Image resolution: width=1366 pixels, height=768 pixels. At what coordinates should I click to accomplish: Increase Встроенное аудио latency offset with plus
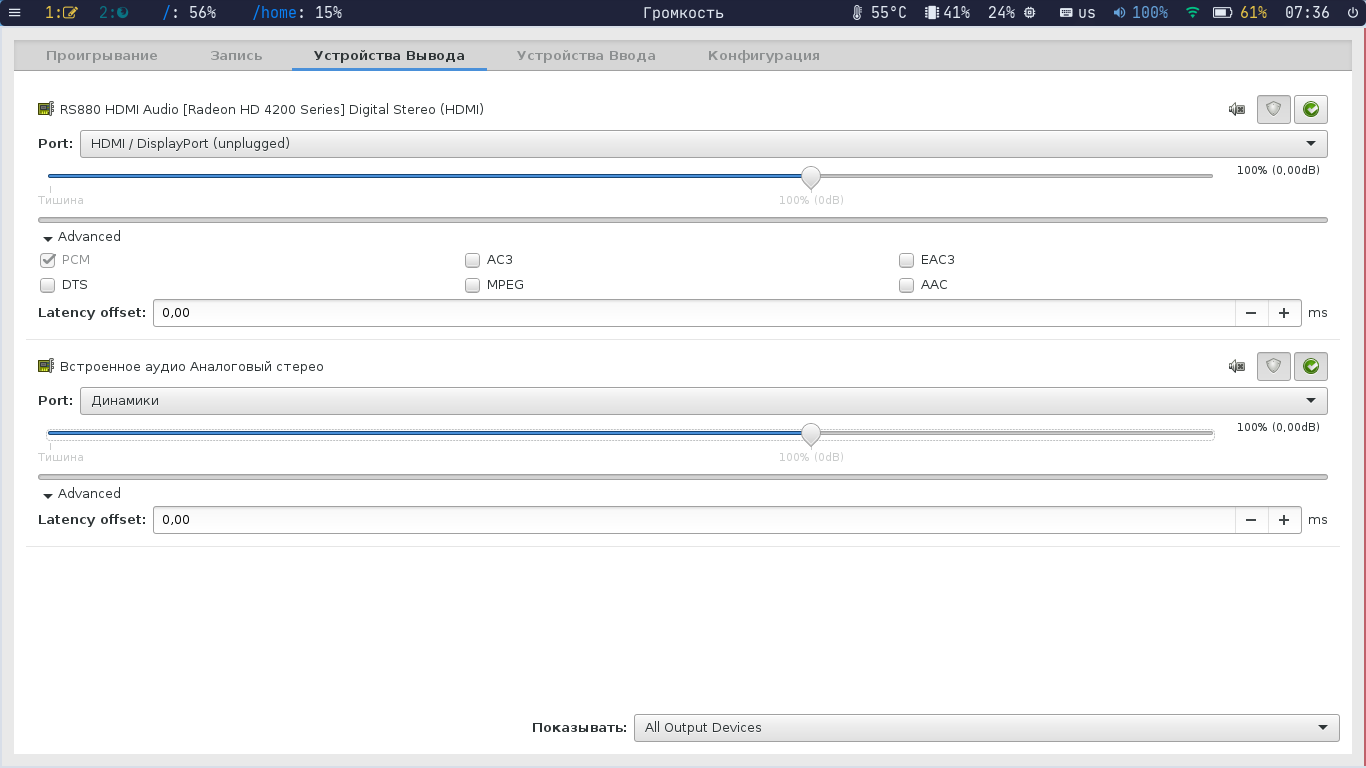1285,520
